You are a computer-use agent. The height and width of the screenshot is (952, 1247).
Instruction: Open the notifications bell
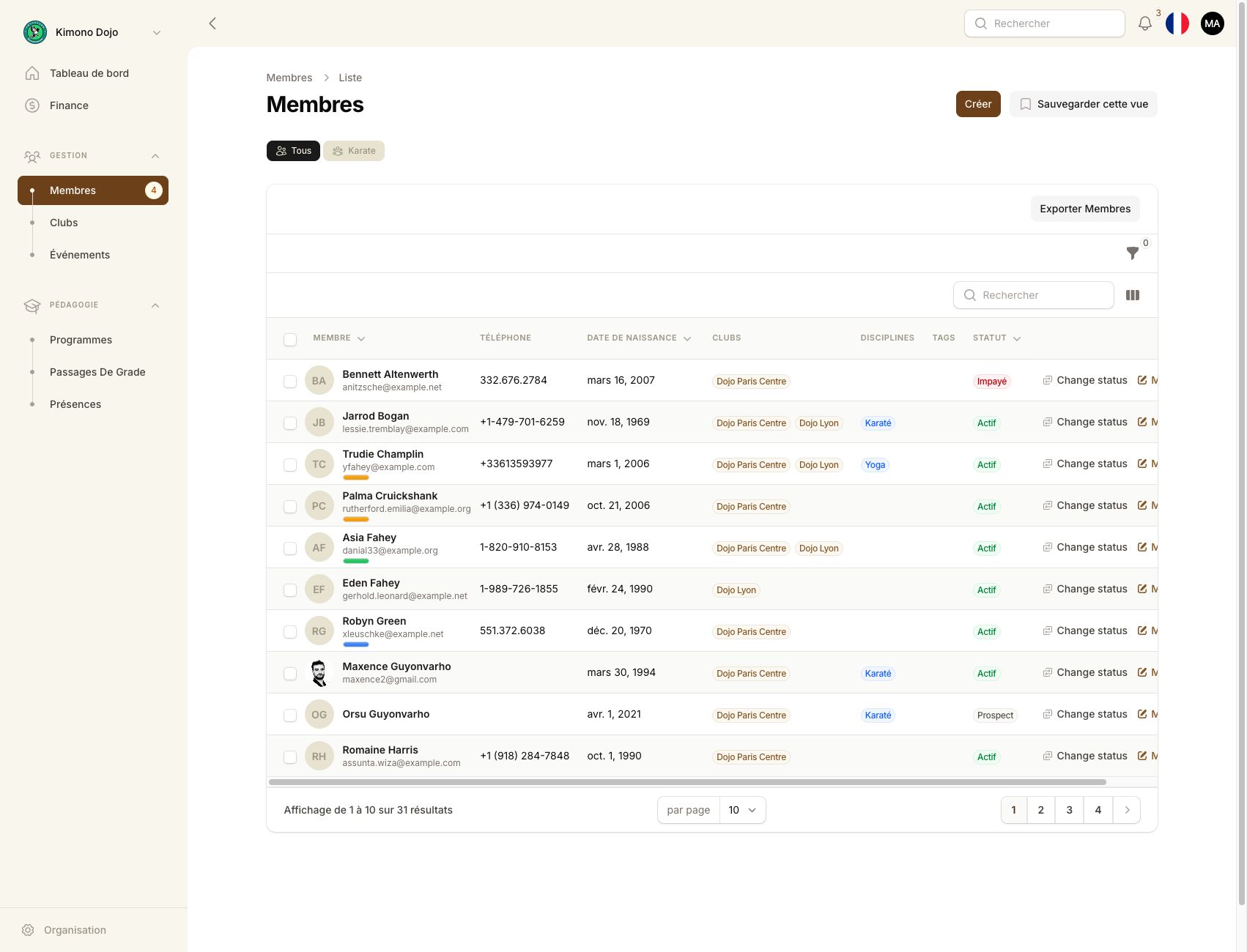click(1144, 23)
